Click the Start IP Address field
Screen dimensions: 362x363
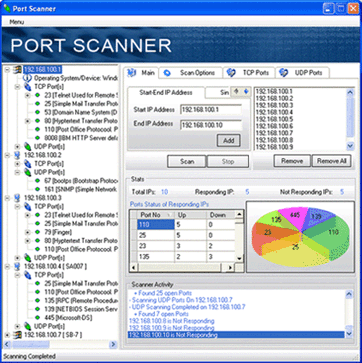pyautogui.click(x=211, y=110)
